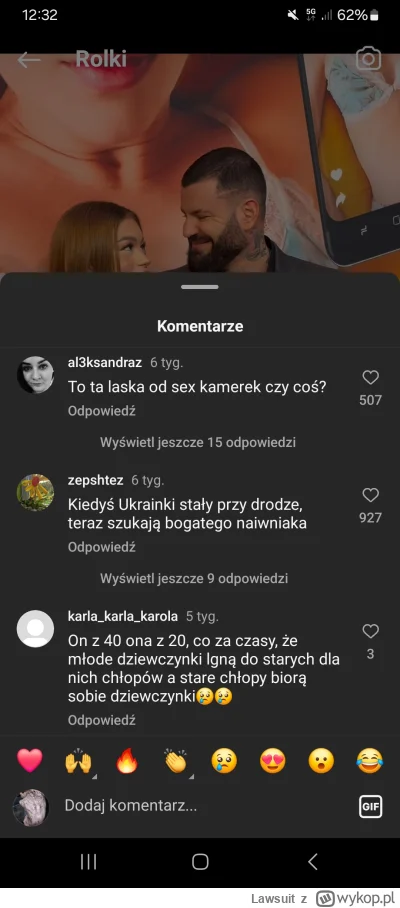400x908 pixels.
Task: Expand 15 more replies under al3ksandraz
Action: point(198,442)
